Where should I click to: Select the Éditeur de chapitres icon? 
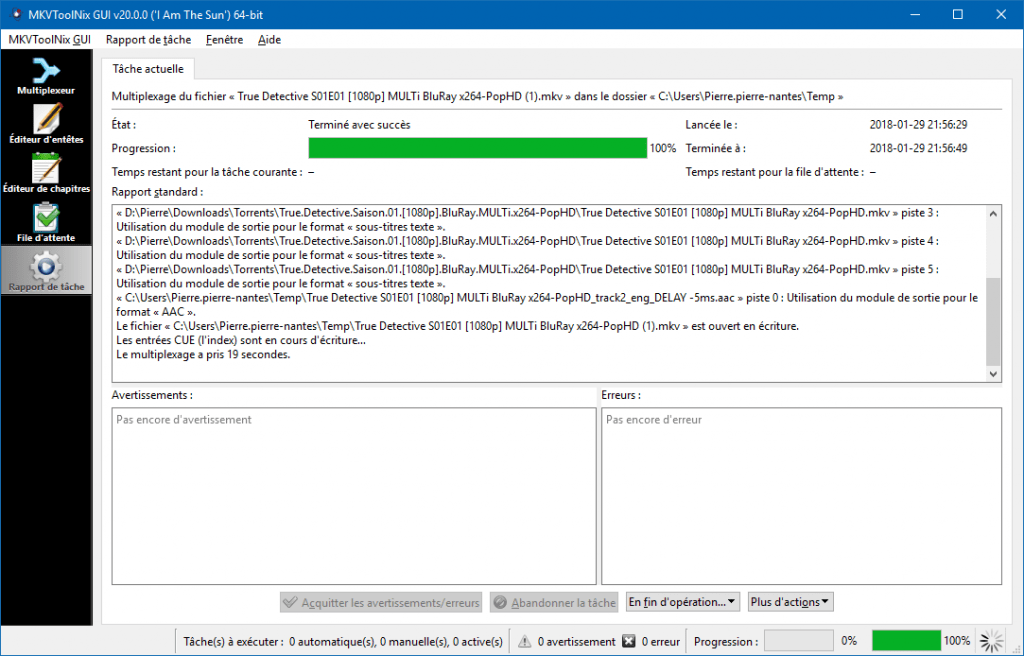(x=46, y=172)
